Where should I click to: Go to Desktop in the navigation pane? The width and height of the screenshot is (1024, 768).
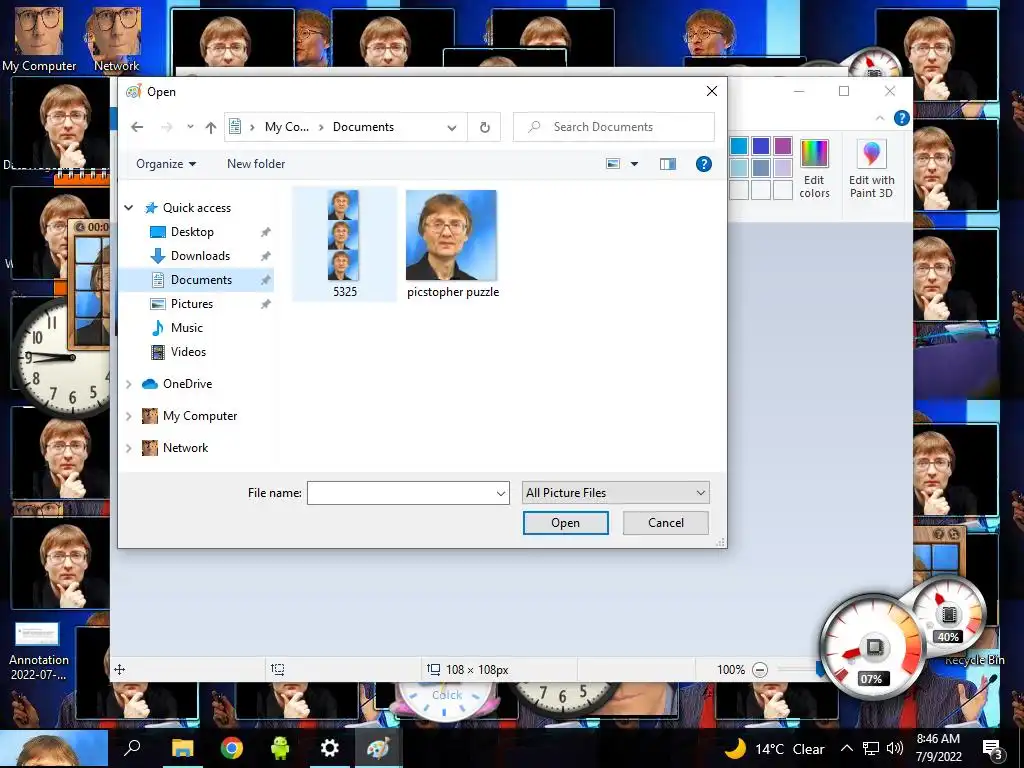coord(192,232)
